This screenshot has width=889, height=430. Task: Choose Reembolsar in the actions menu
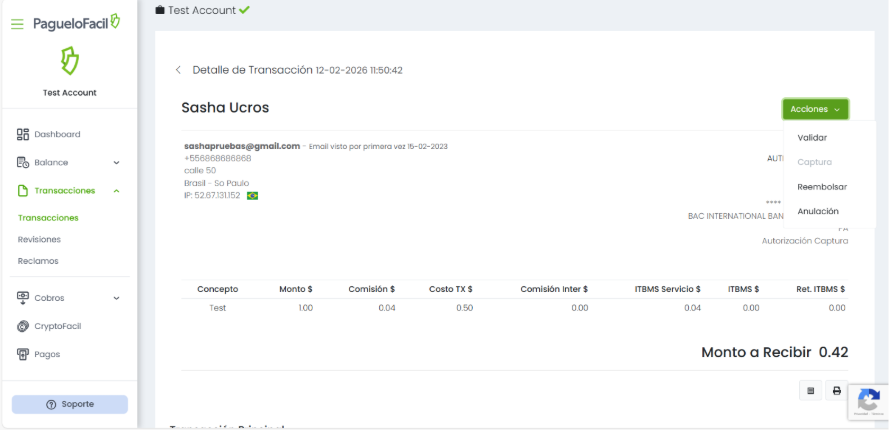[x=822, y=187]
